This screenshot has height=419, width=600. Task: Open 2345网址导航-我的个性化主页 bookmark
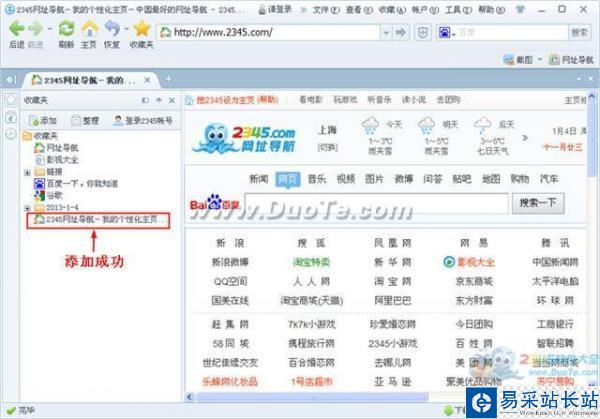(99, 220)
